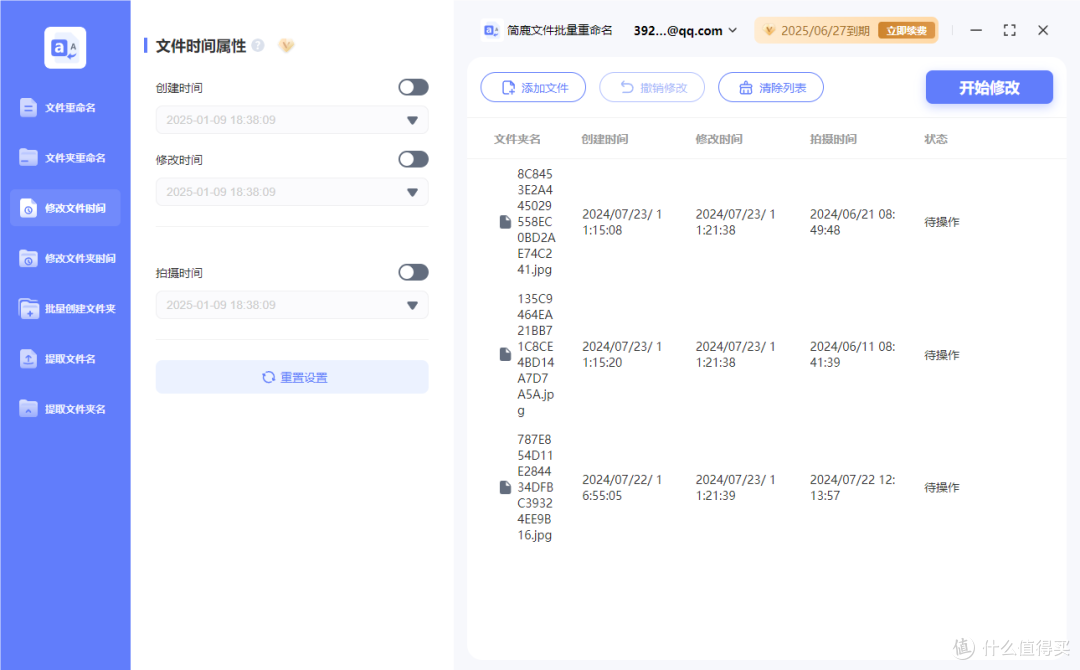Open the 修改时间 date dropdown arrow
1080x670 pixels.
[x=412, y=192]
